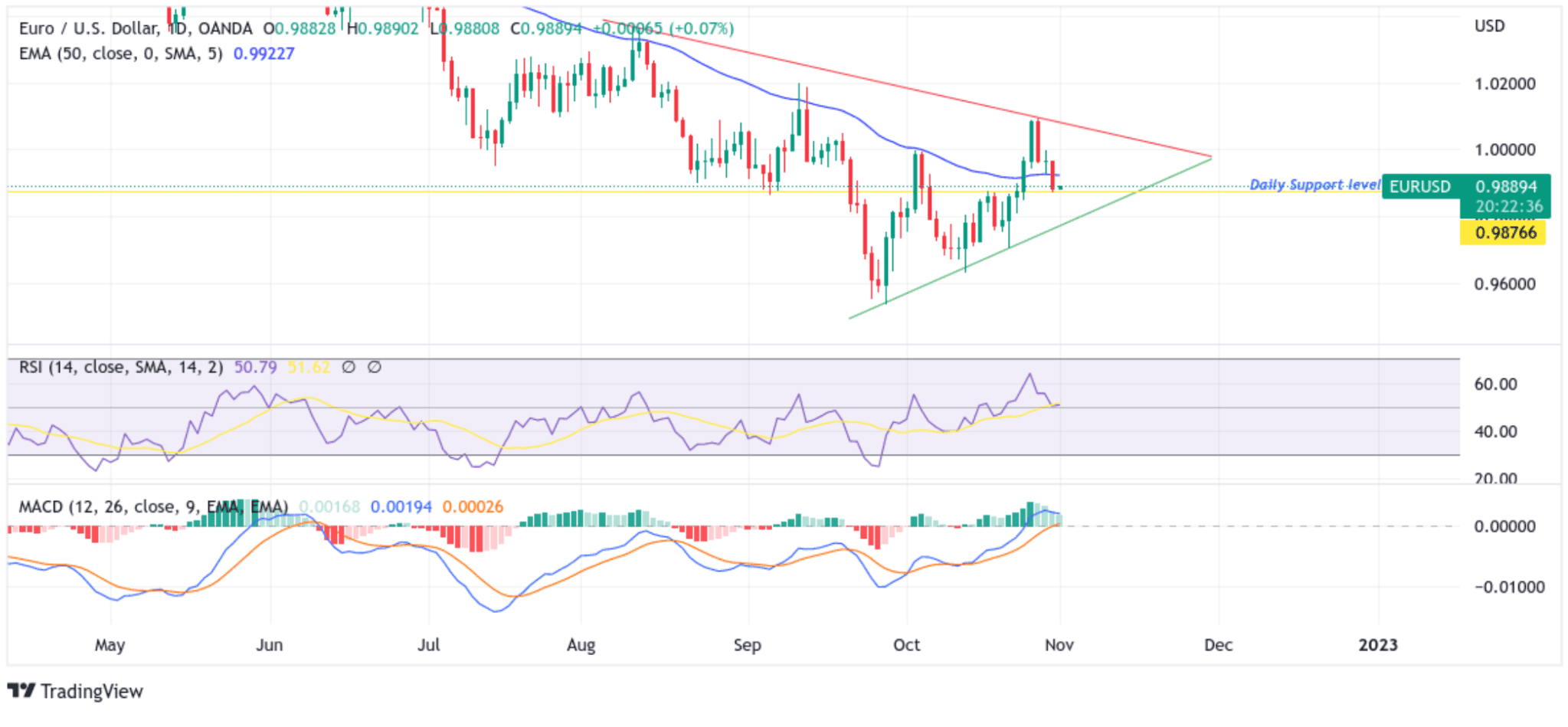Click the countdown timer 20:22:36

click(1509, 207)
